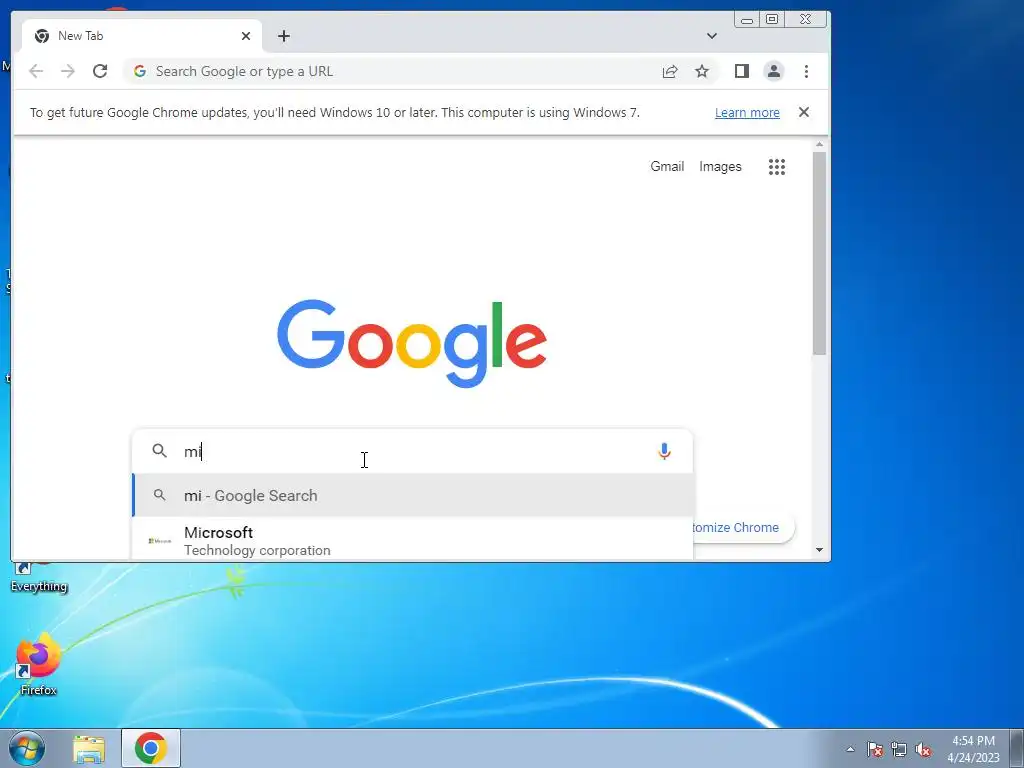This screenshot has width=1024, height=768.
Task: Click the Customize Chrome button
Action: (743, 528)
